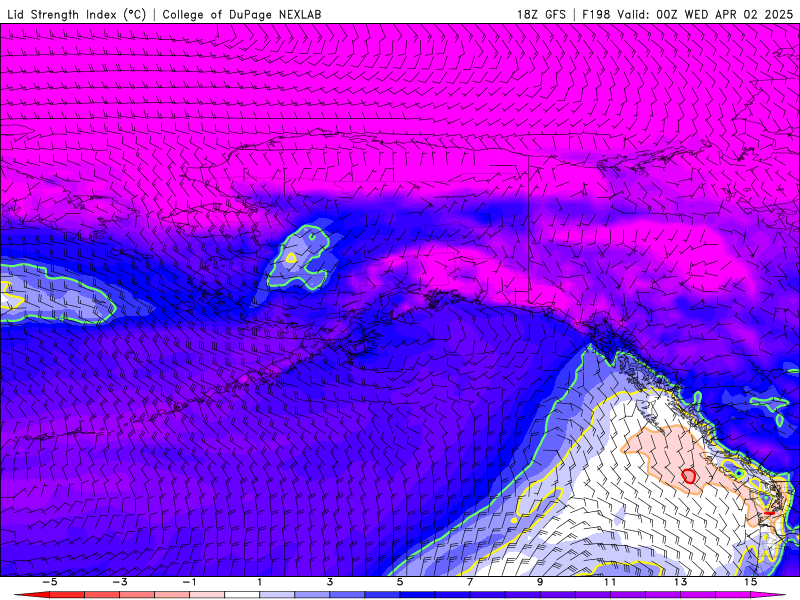Select the bright red swatch right of -5
The height and width of the screenshot is (600, 800).
(x=66, y=595)
